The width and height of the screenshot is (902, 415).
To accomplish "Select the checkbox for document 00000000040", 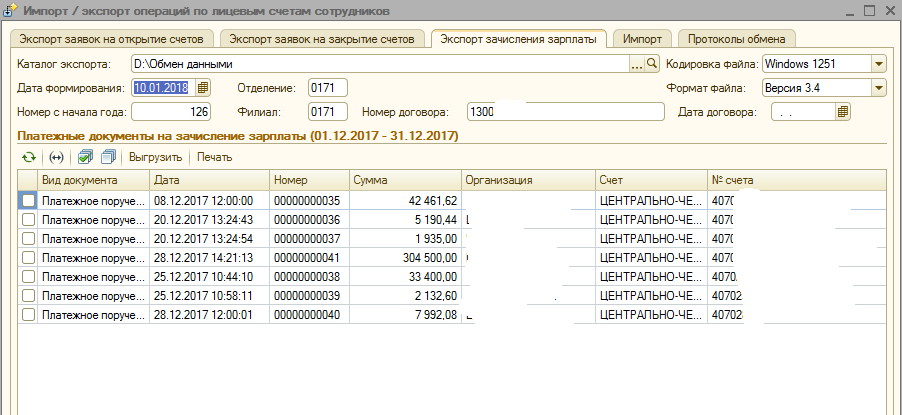I will (29, 315).
